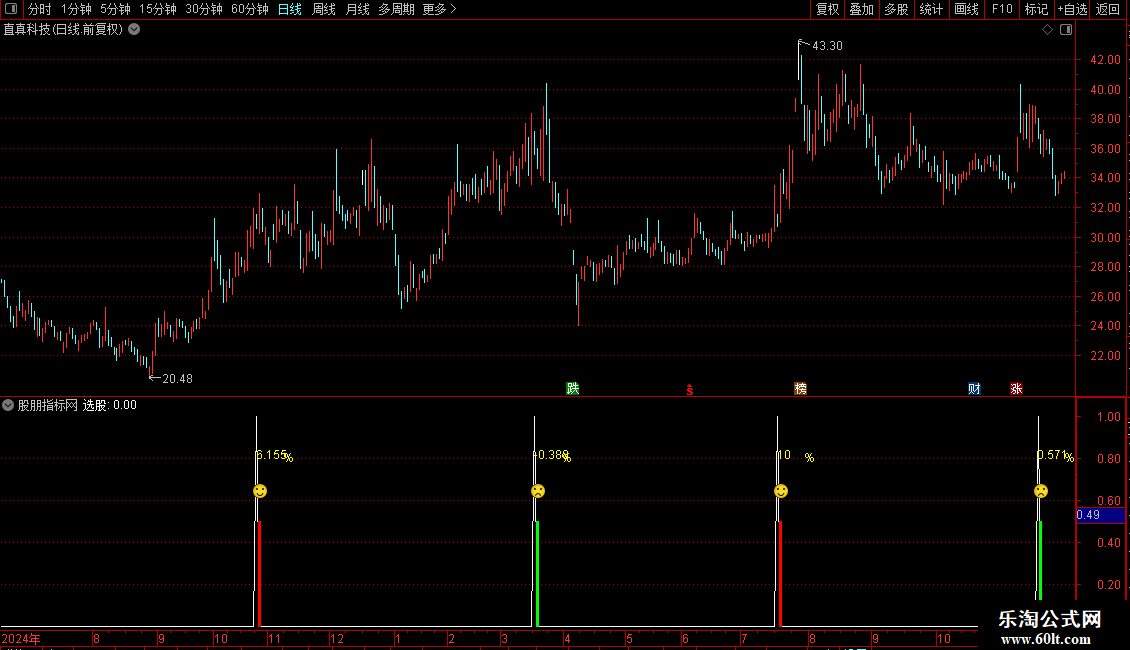Screen dimensions: 1130x650
Task: Click the 20.48 low price label
Action: pos(177,378)
